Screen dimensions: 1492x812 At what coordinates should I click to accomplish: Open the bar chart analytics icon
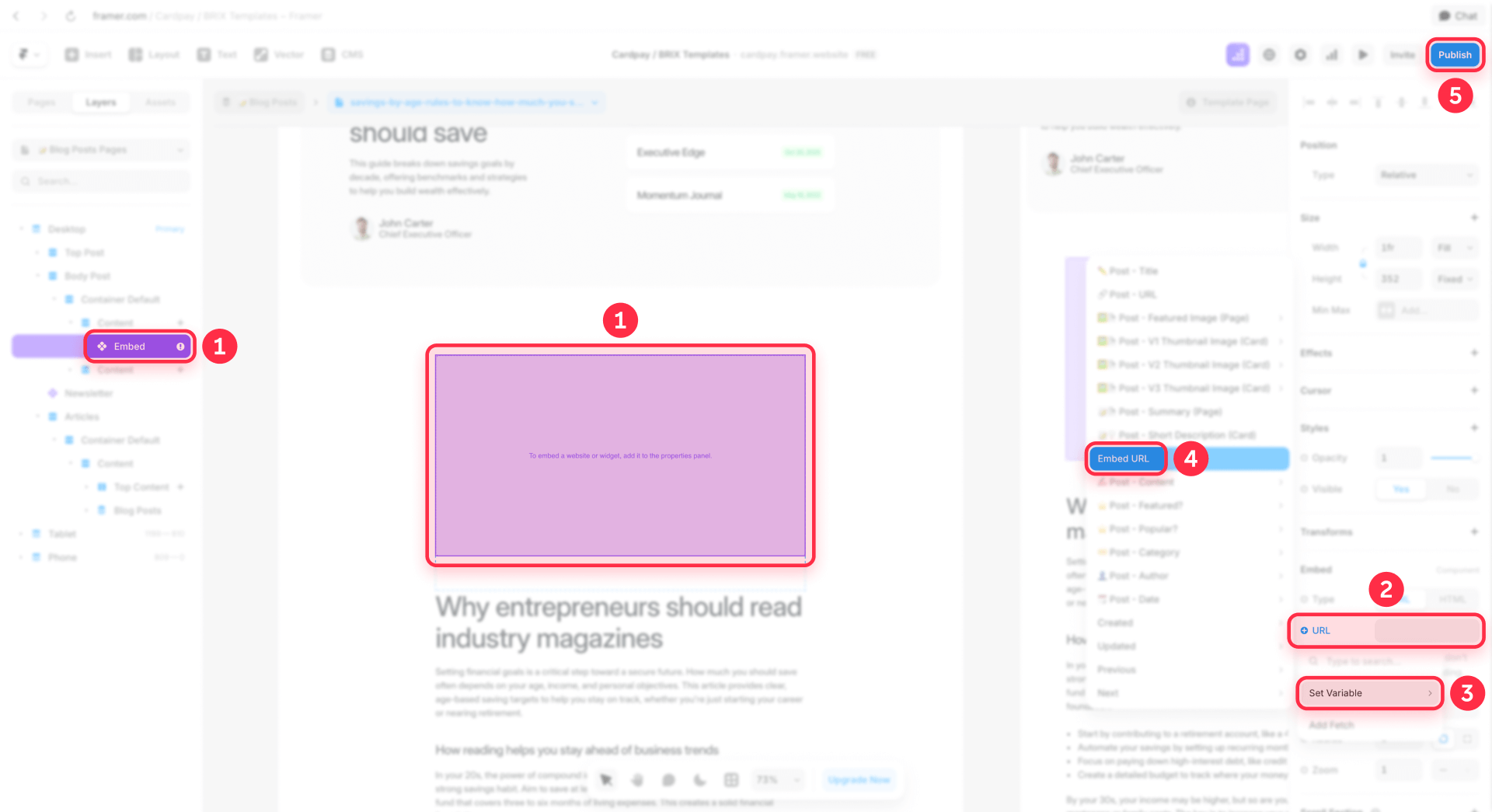click(1332, 54)
